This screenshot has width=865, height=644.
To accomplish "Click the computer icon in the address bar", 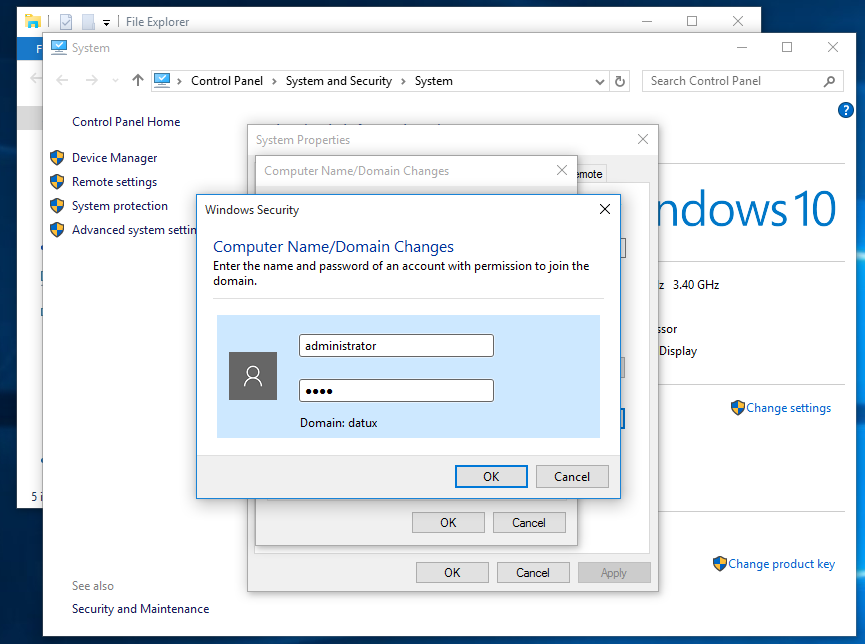I will pyautogui.click(x=162, y=81).
